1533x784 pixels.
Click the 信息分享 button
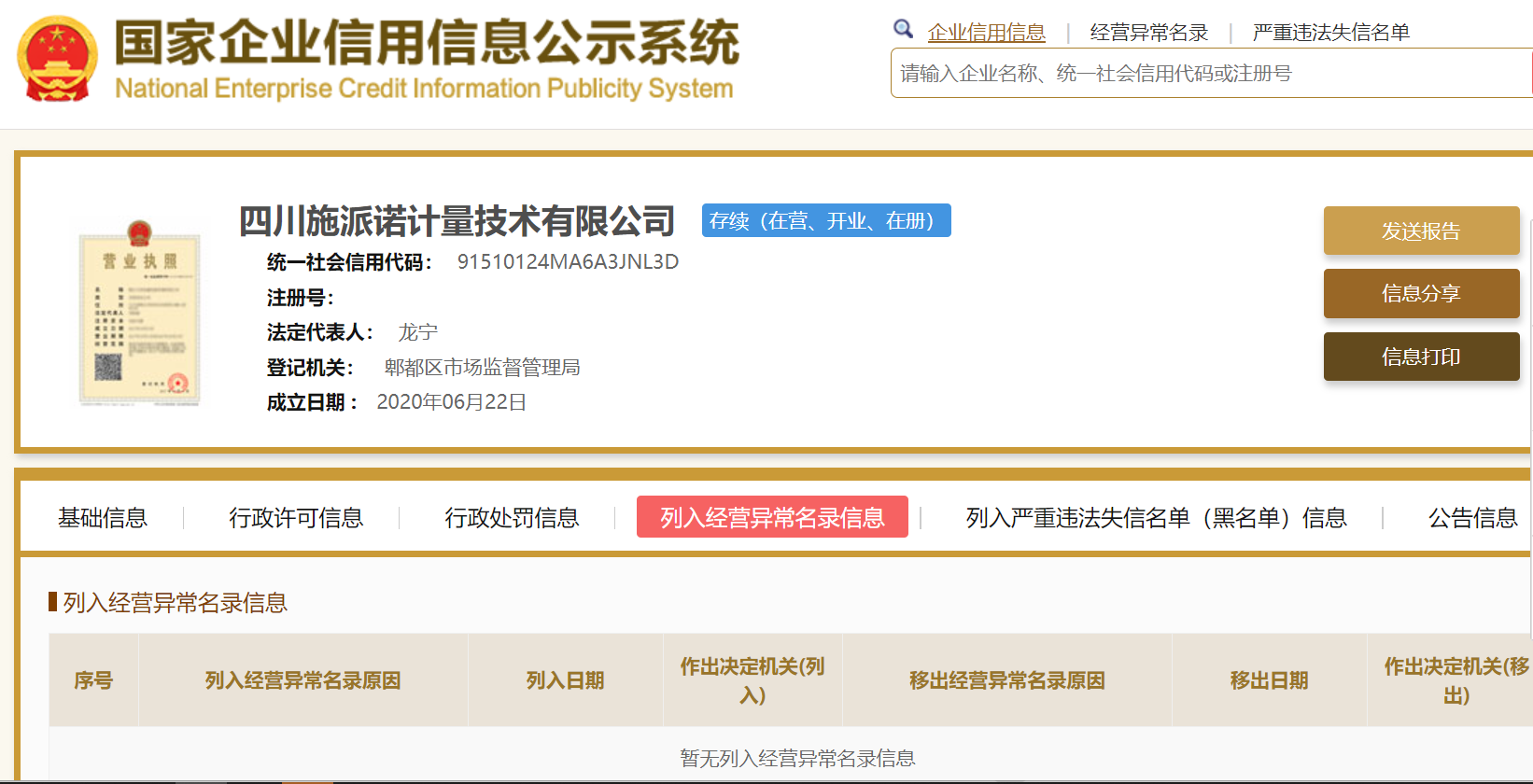[1421, 293]
